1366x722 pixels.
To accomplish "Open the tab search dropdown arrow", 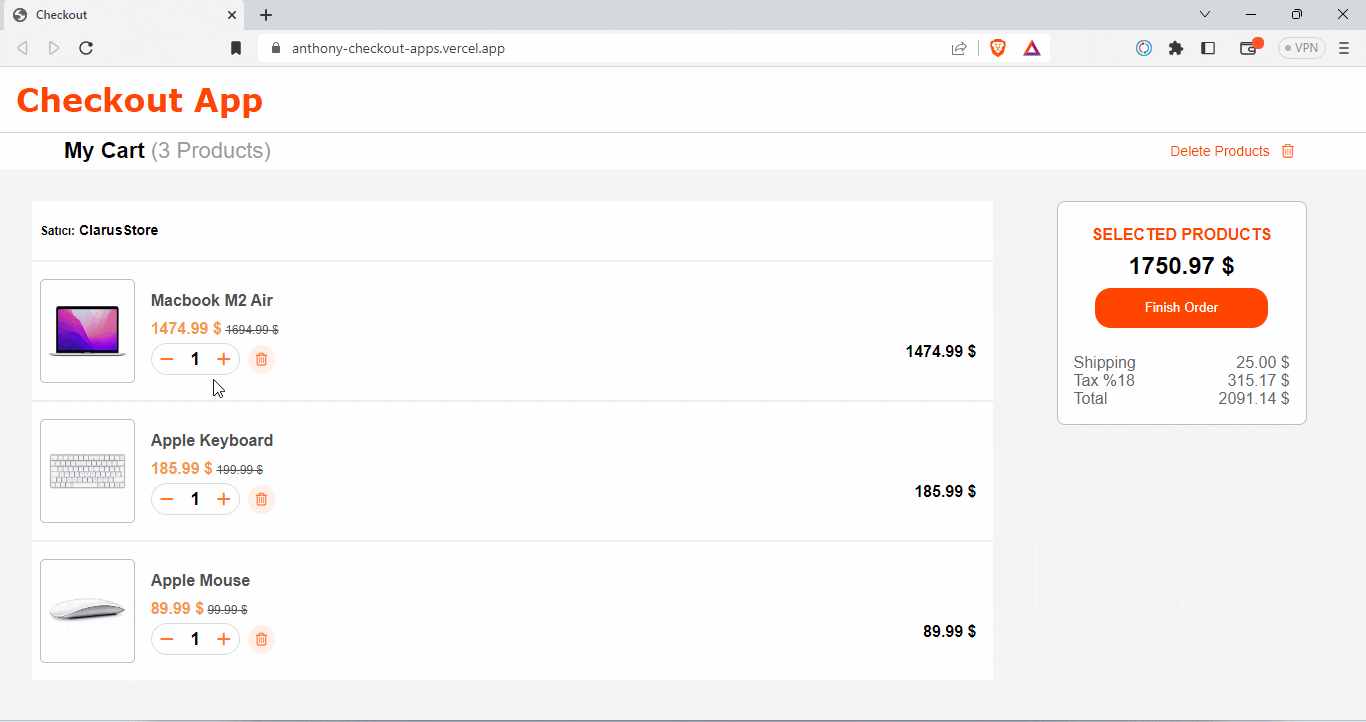I will pos(1205,14).
